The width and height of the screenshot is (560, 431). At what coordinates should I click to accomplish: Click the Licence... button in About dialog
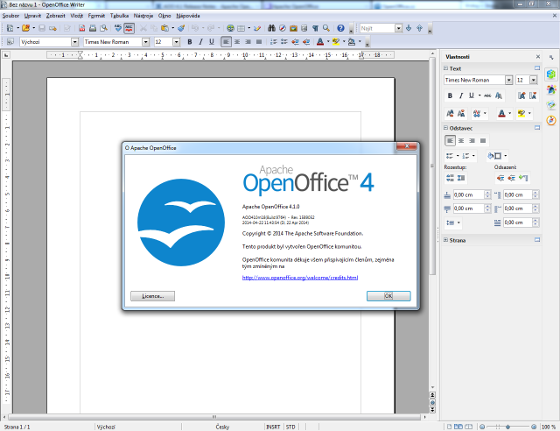[x=152, y=296]
